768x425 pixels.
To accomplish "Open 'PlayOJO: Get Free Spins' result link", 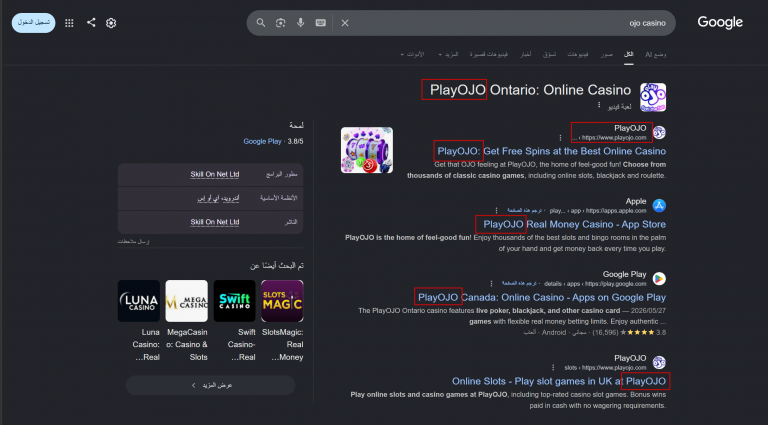I will coord(552,151).
